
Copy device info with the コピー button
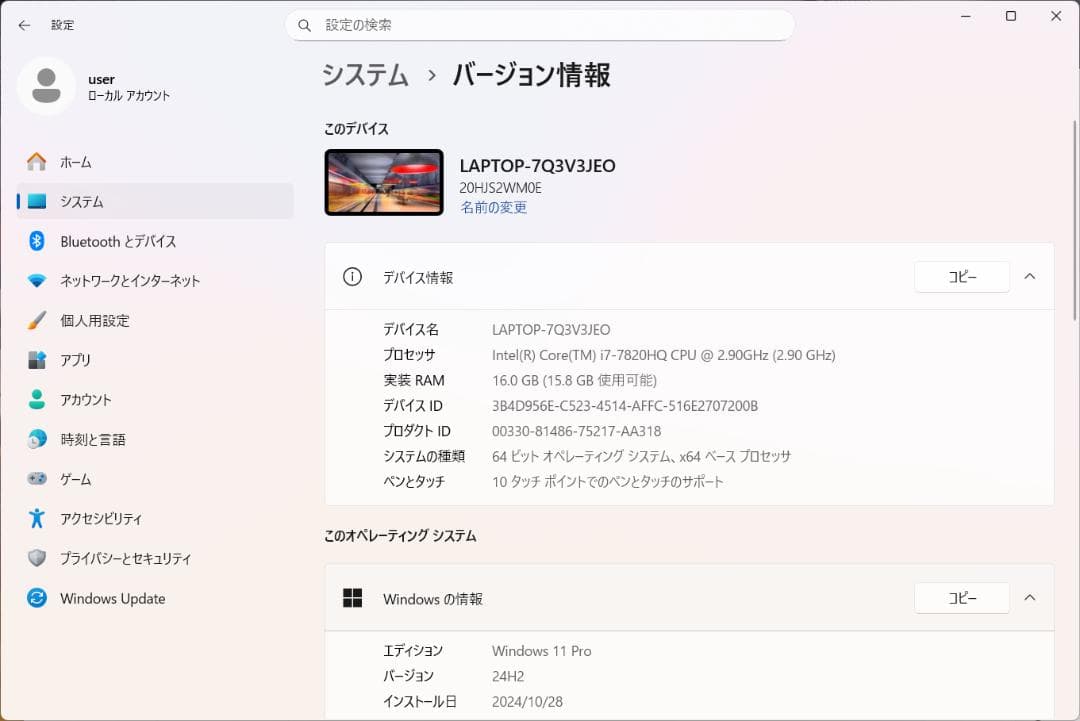[961, 277]
